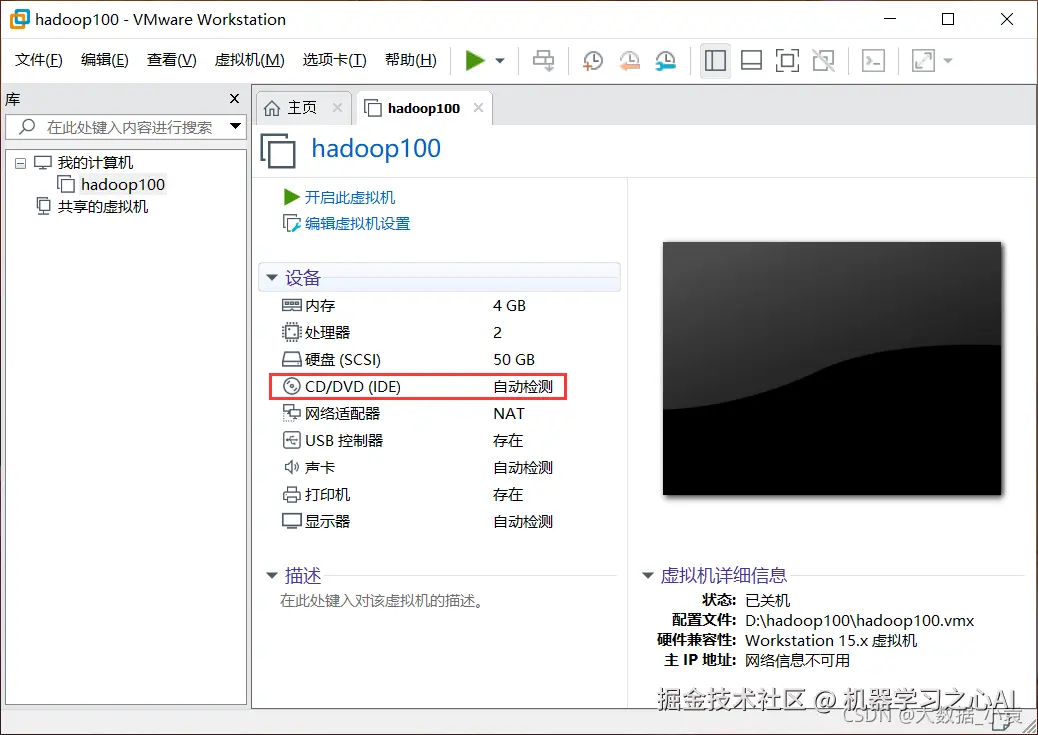Click the large hadoop100 VM title heading
Image resolution: width=1038 pixels, height=735 pixels.
[x=375, y=148]
